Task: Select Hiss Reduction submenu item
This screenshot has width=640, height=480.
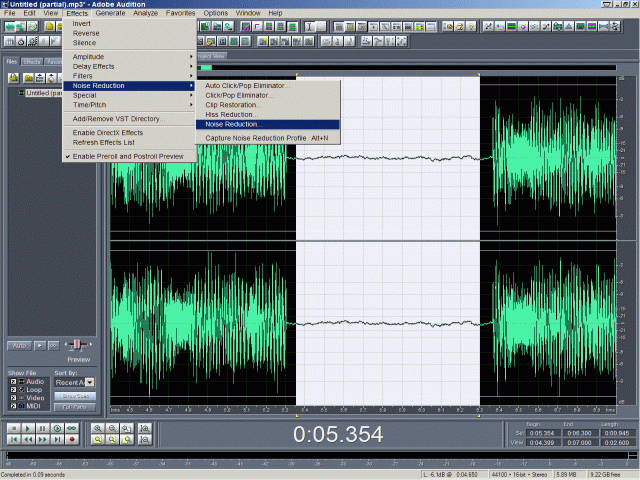Action: (x=268, y=115)
